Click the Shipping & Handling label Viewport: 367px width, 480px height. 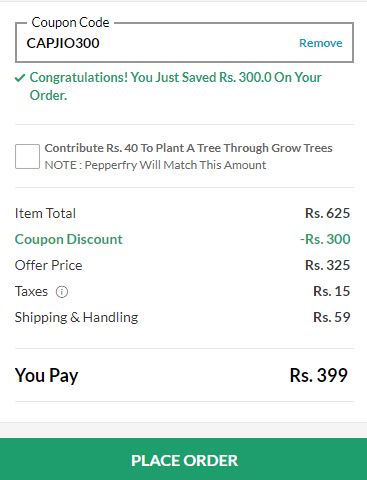[x=76, y=317]
